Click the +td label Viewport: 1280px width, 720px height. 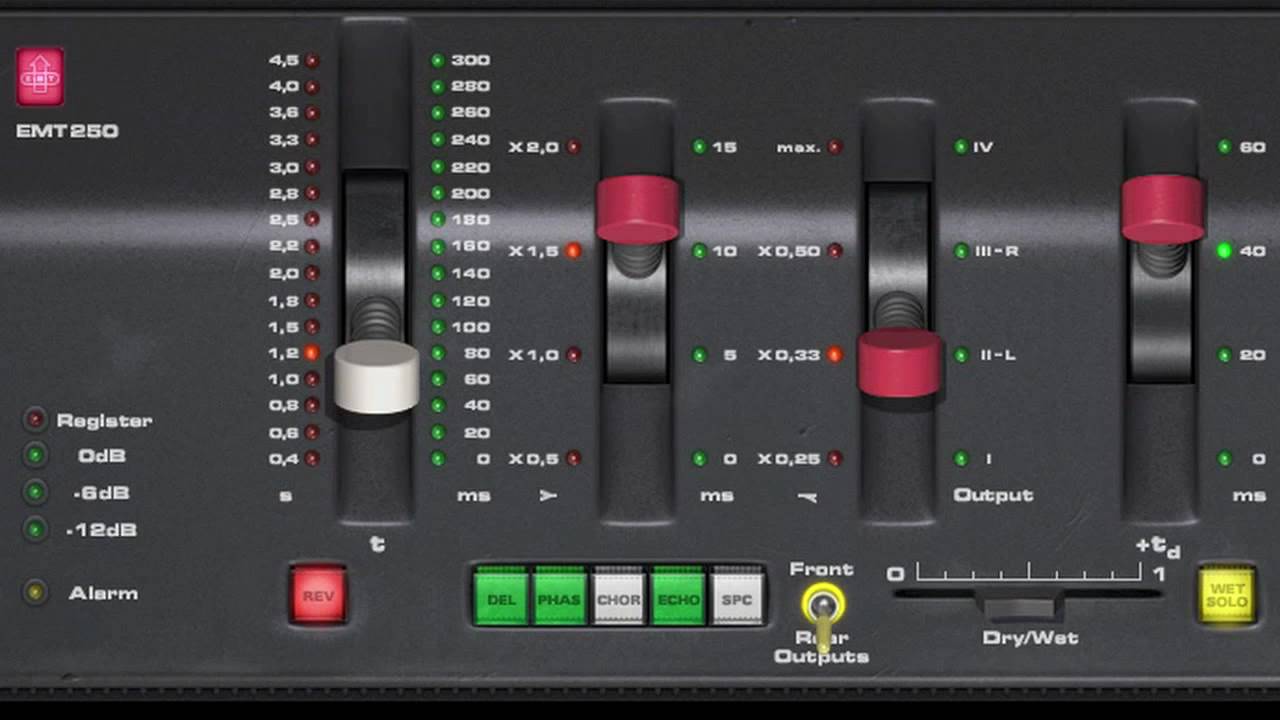1157,546
